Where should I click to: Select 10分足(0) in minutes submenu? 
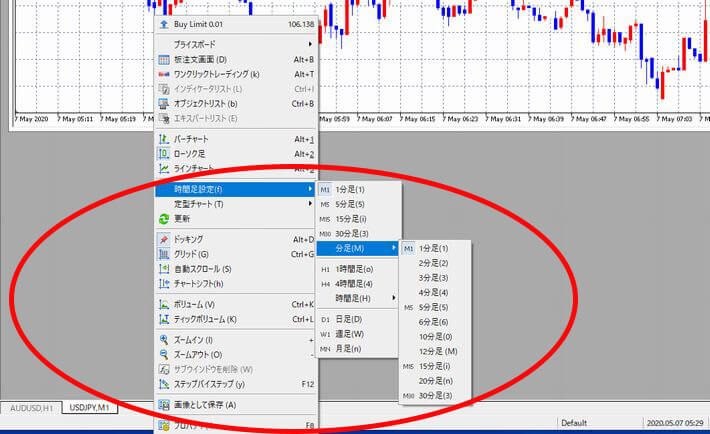(435, 337)
